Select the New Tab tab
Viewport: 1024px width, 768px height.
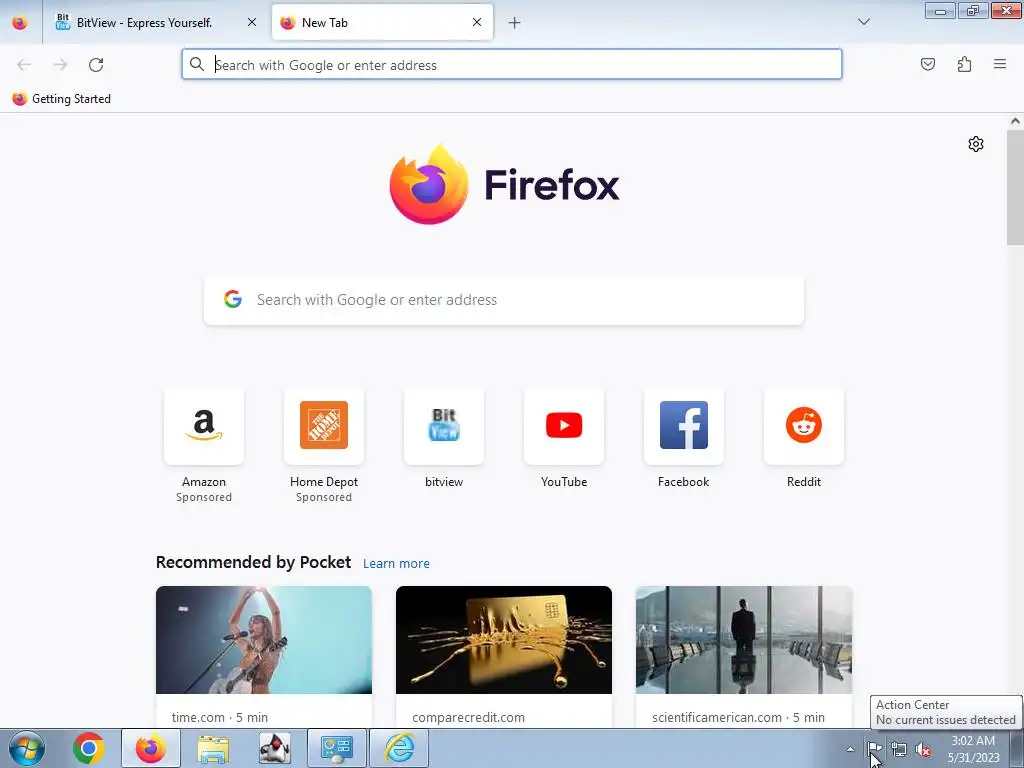coord(382,23)
